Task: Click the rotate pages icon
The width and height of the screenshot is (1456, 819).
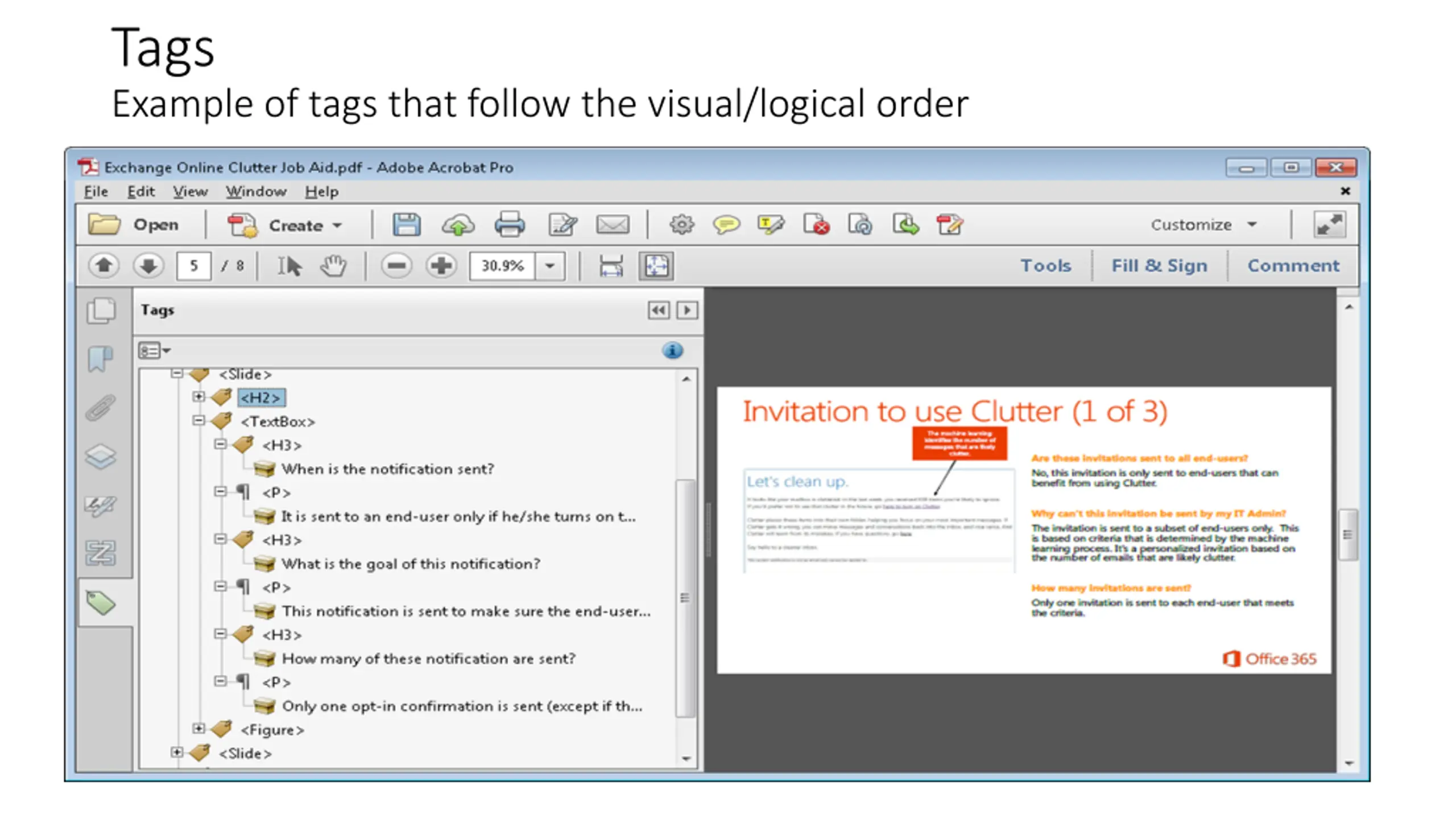Action: tap(860, 225)
